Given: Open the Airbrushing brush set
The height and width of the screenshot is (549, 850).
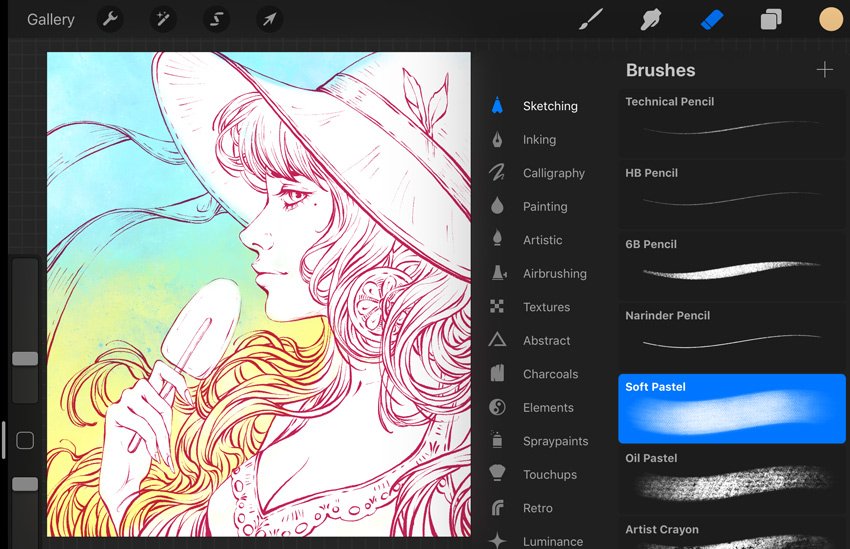Looking at the screenshot, I should pyautogui.click(x=555, y=274).
